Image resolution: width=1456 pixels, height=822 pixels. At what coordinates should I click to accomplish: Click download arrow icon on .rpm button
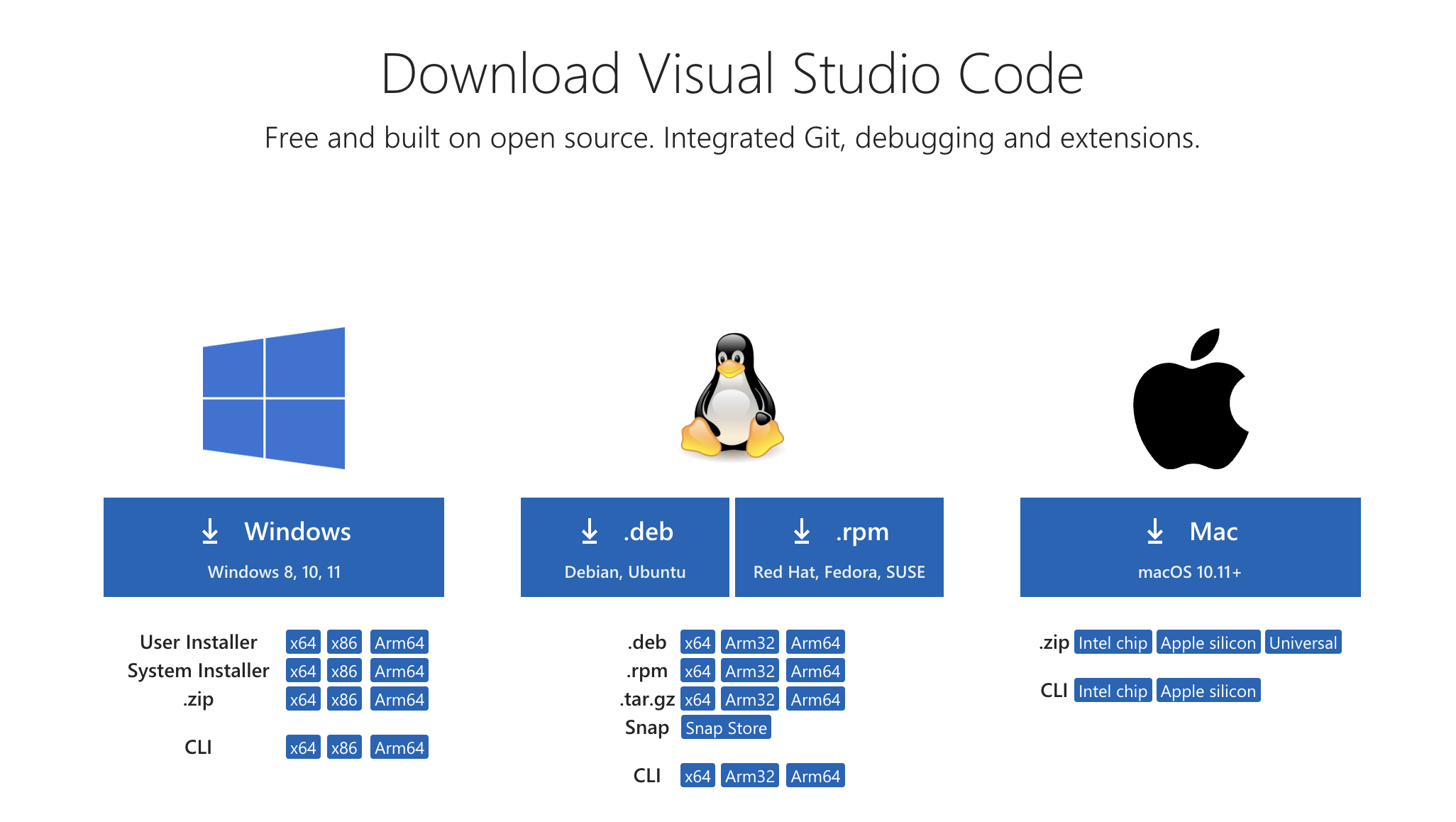click(802, 531)
